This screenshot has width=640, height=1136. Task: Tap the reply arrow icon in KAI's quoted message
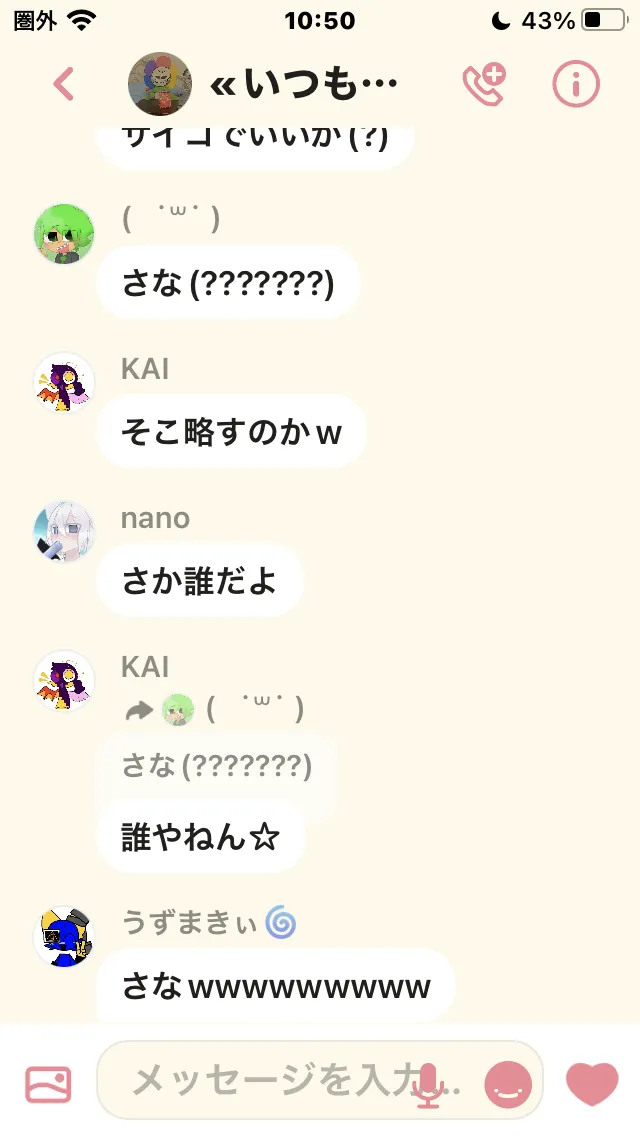[x=138, y=711]
